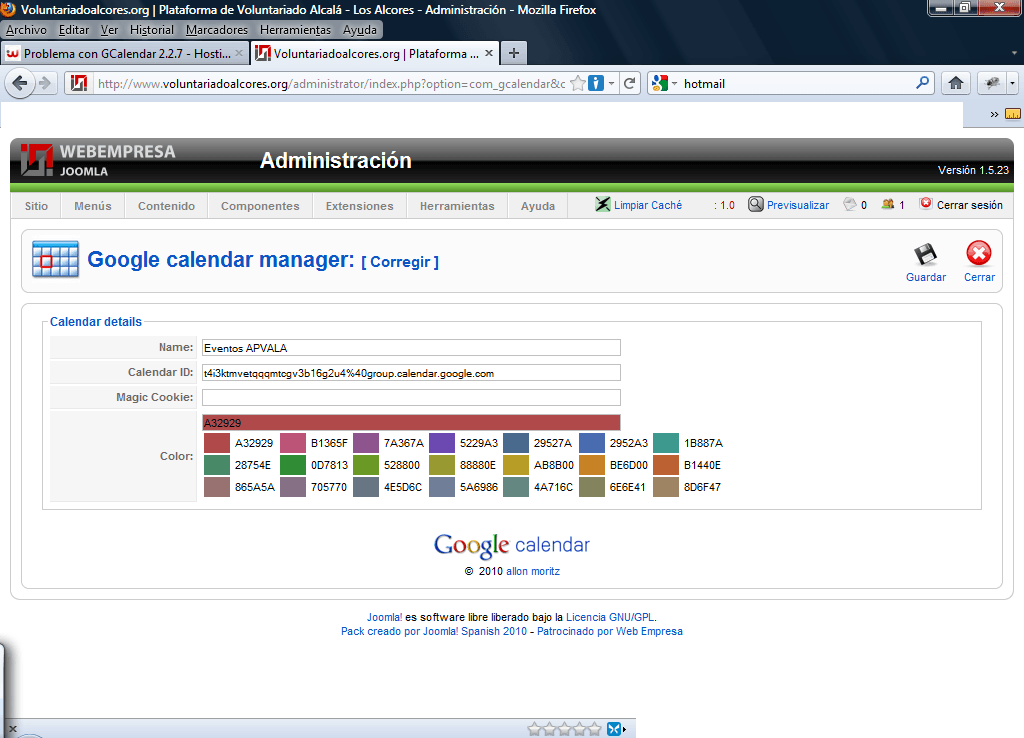
Task: Open a new tab with the plus button
Action: pyautogui.click(x=514, y=53)
